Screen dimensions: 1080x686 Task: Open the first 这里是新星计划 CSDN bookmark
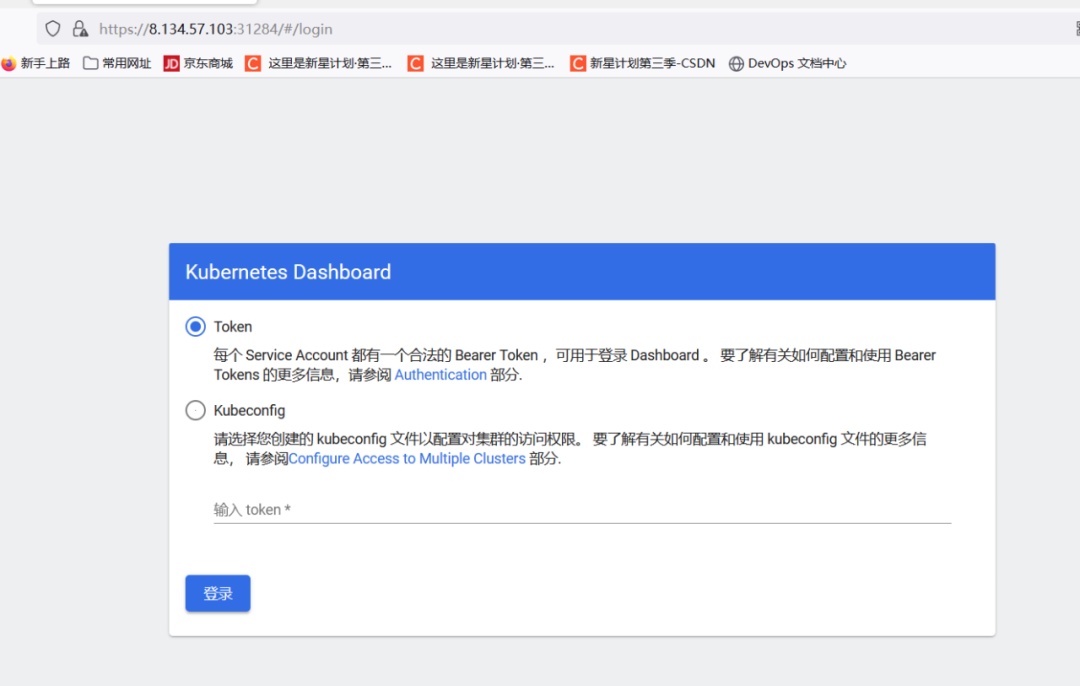click(x=319, y=63)
